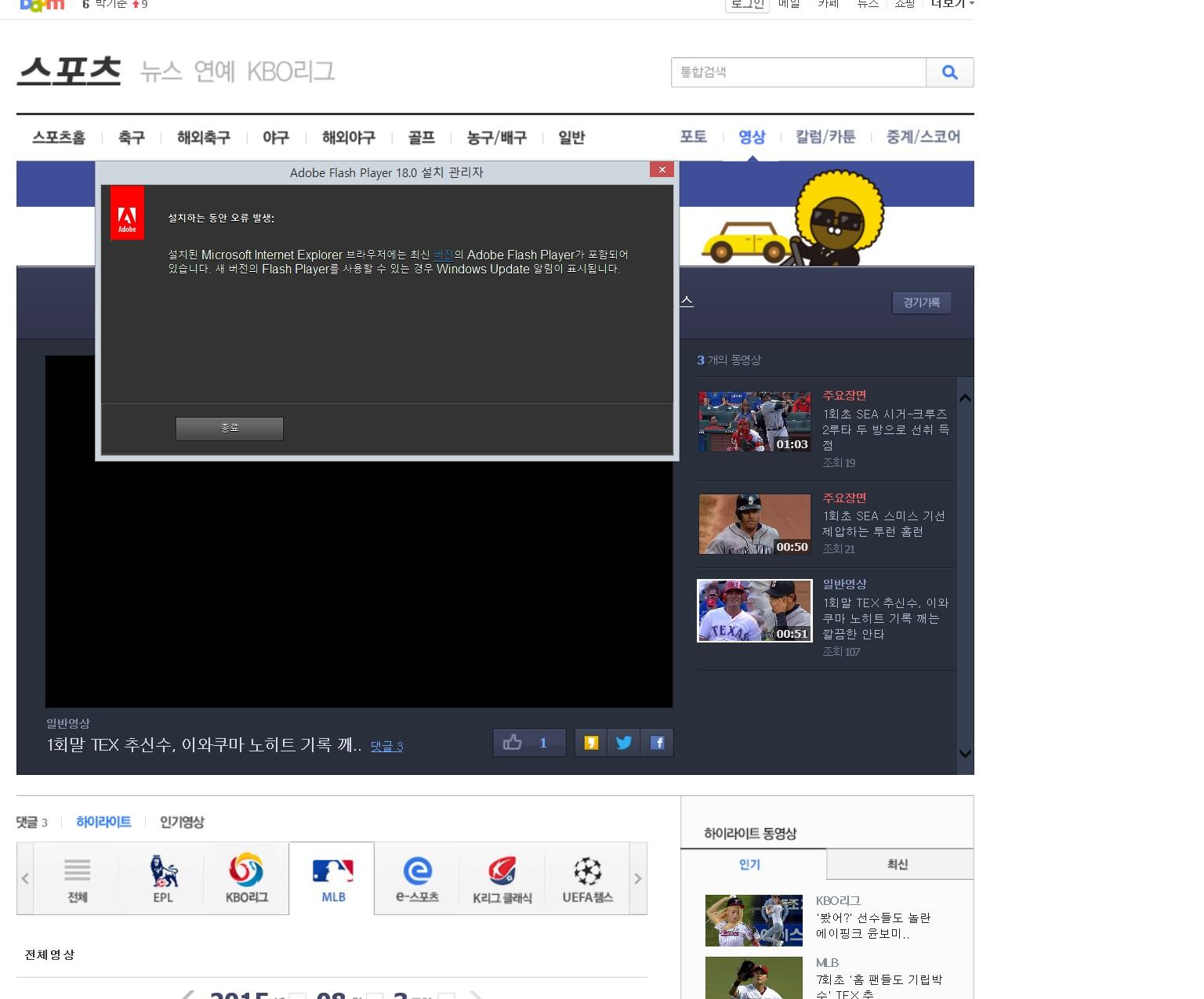Play the 01:03 주요장면 video thumbnail
This screenshot has height=999, width=1204.
[x=754, y=422]
